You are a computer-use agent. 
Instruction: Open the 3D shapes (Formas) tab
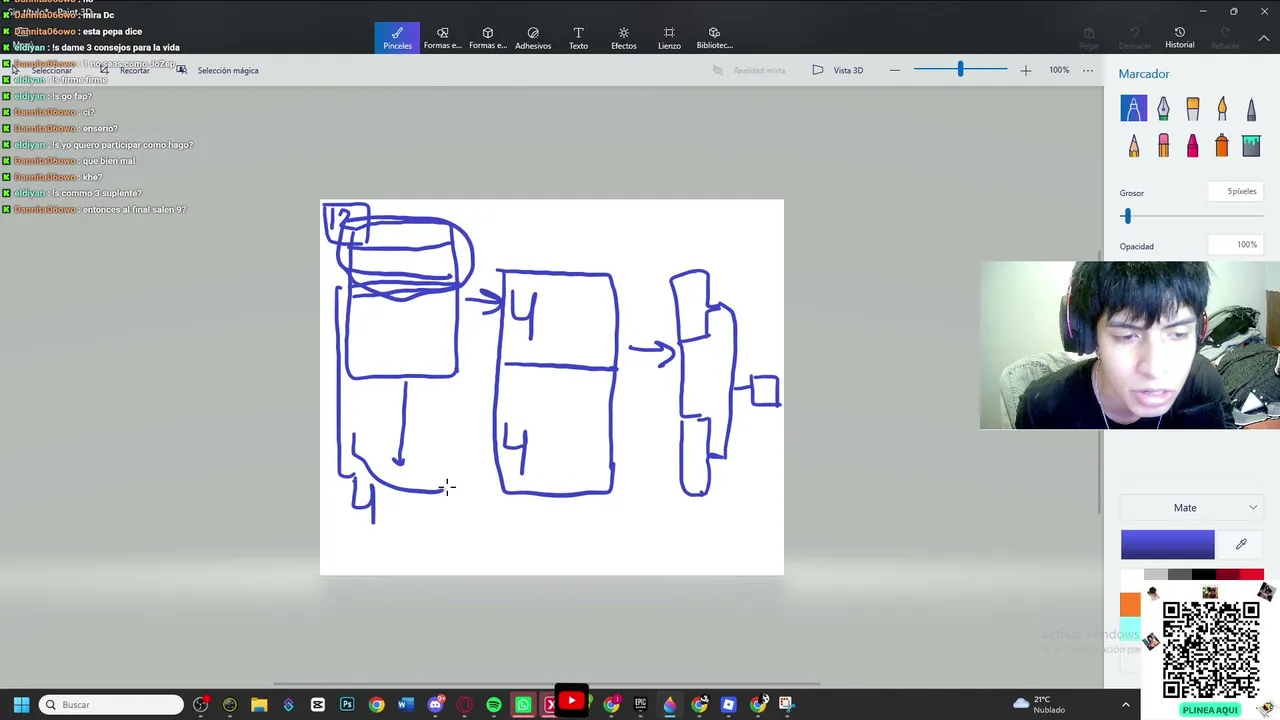488,38
